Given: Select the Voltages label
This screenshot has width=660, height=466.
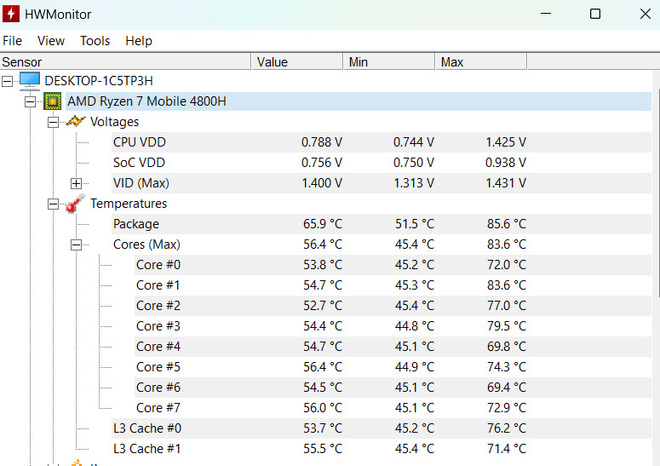Looking at the screenshot, I should 114,122.
